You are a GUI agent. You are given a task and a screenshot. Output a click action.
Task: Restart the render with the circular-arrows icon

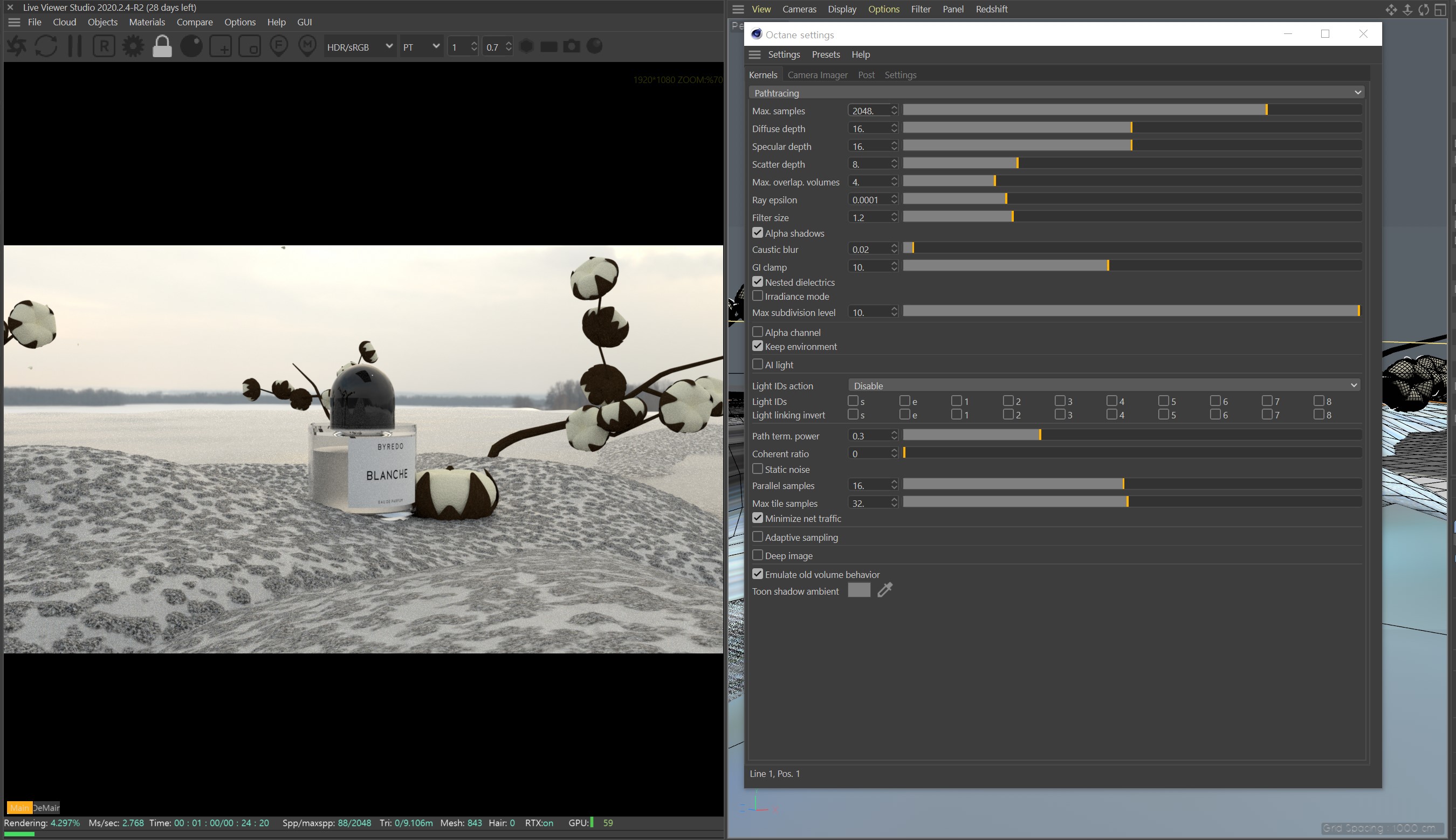[46, 46]
